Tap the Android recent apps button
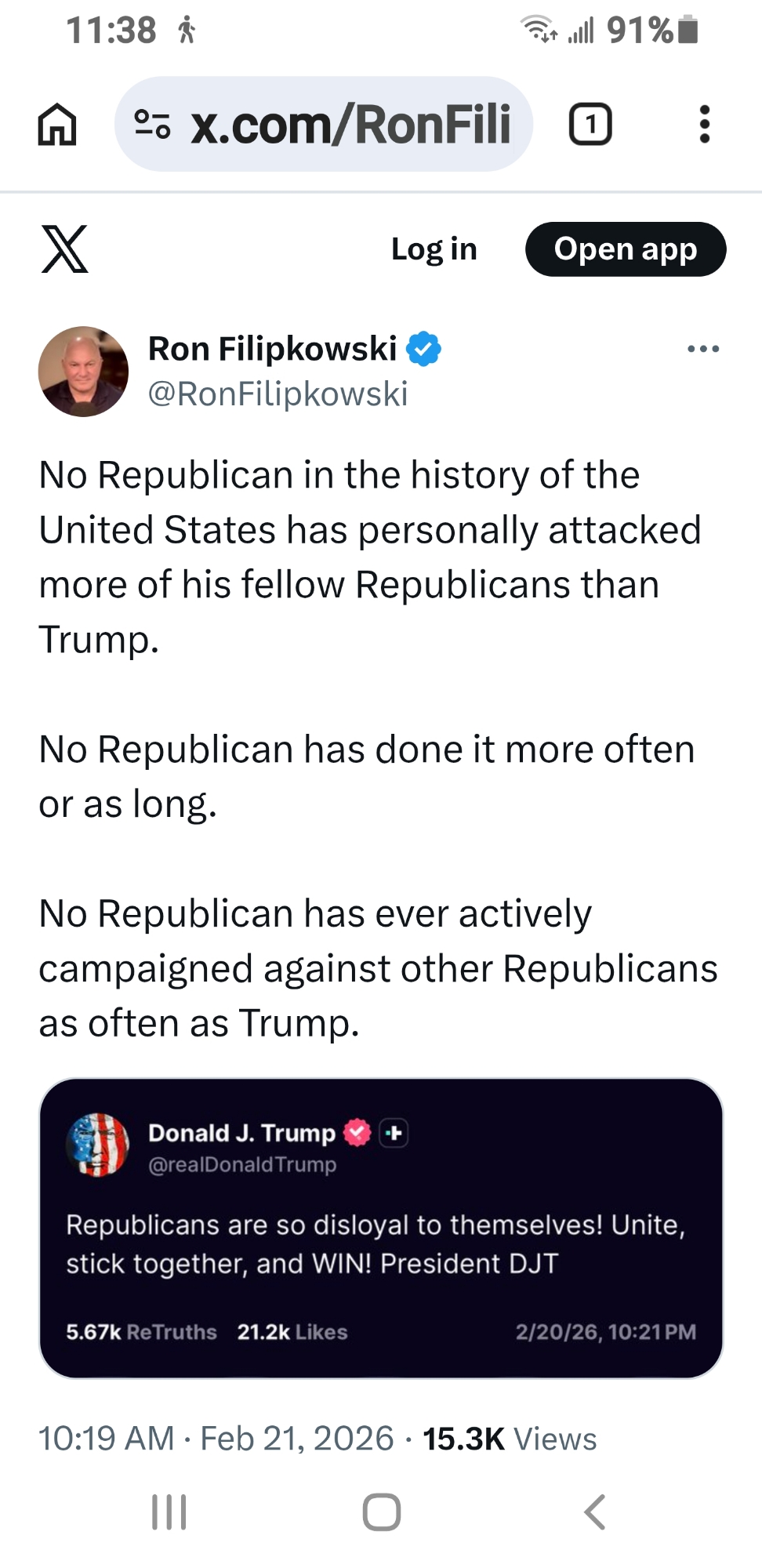762x1568 pixels. [169, 1512]
